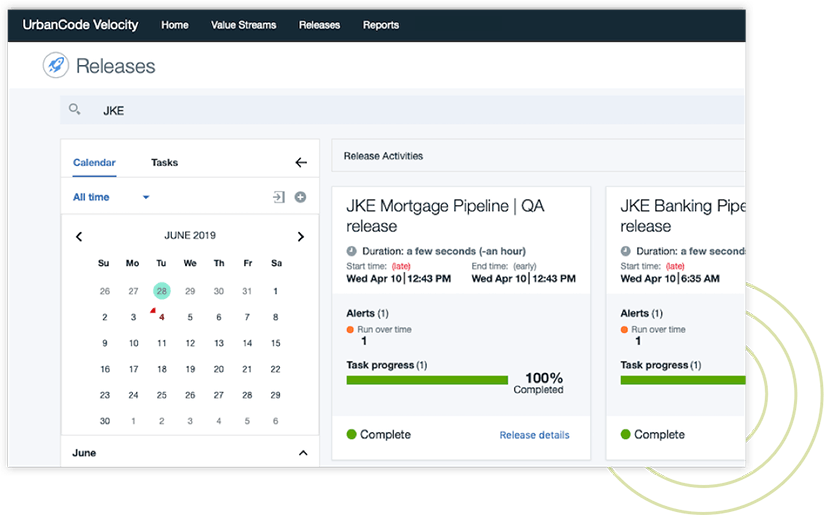Click the JKE search input field
This screenshot has width=824, height=515.
pyautogui.click(x=402, y=110)
